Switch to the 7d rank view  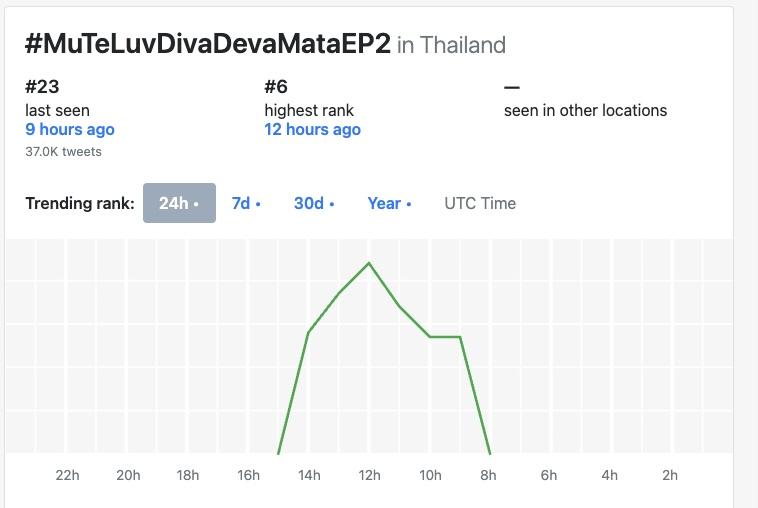pyautogui.click(x=246, y=203)
